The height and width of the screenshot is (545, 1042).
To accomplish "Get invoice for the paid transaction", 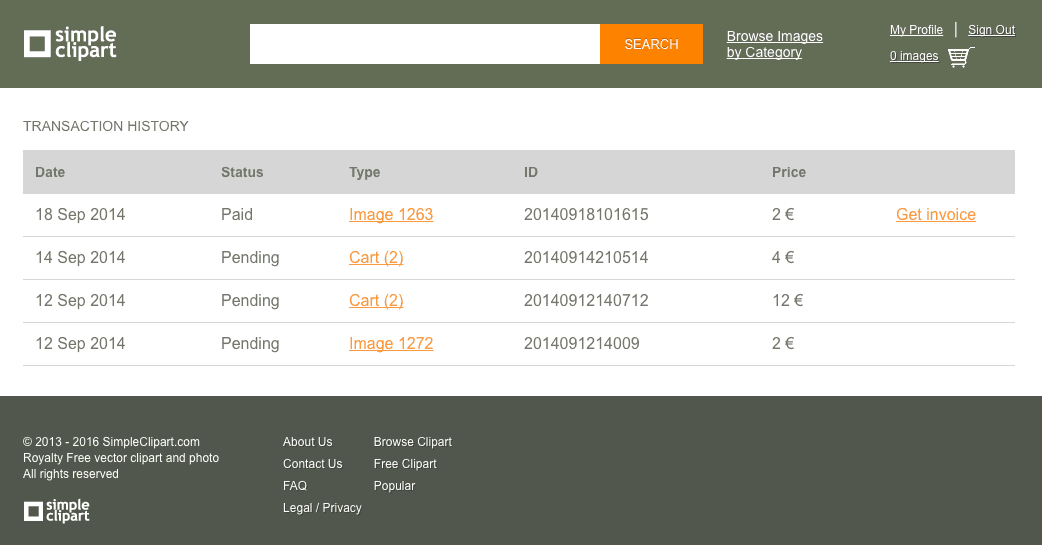I will [935, 215].
